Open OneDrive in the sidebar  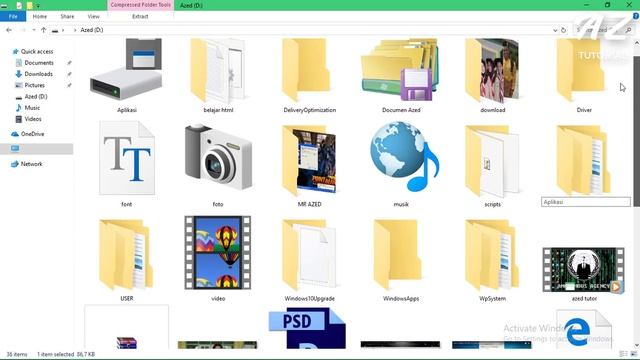click(x=32, y=134)
